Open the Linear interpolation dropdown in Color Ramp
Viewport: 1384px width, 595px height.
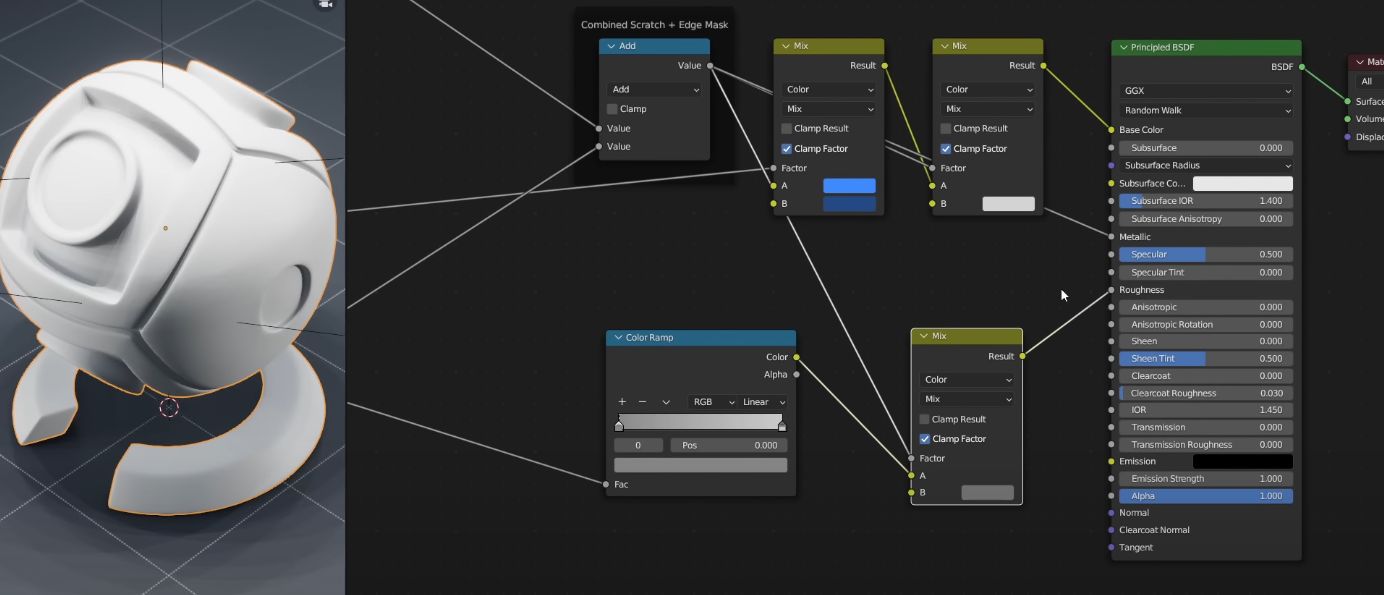(x=763, y=402)
